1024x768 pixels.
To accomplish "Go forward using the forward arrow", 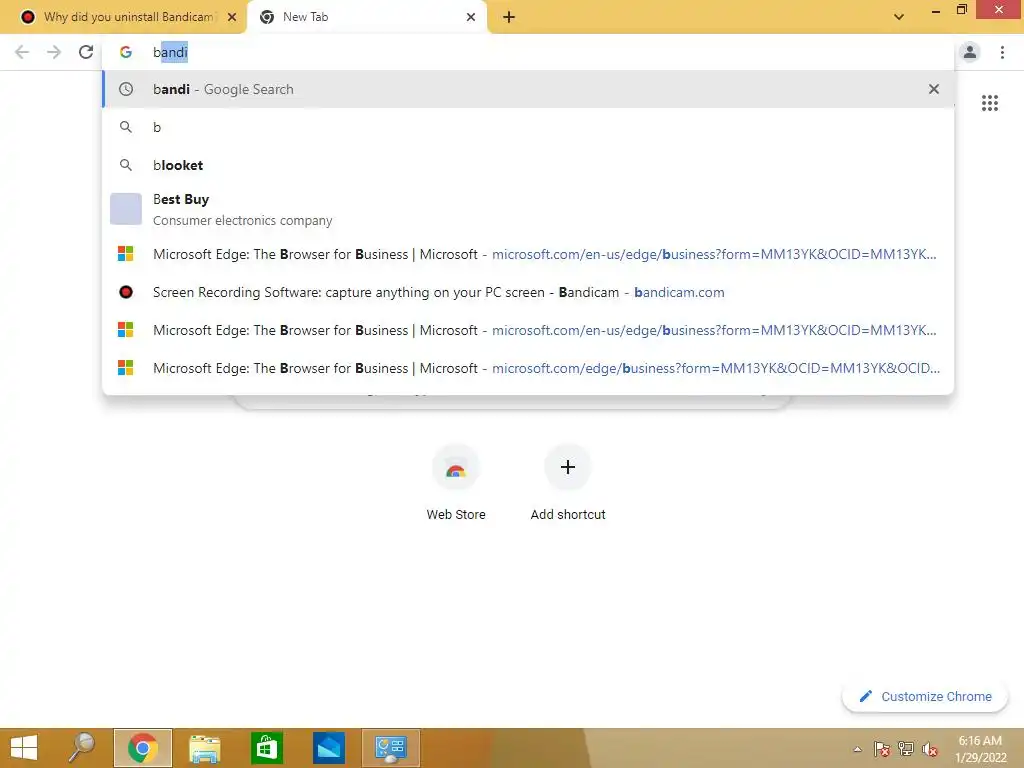I will 54,52.
